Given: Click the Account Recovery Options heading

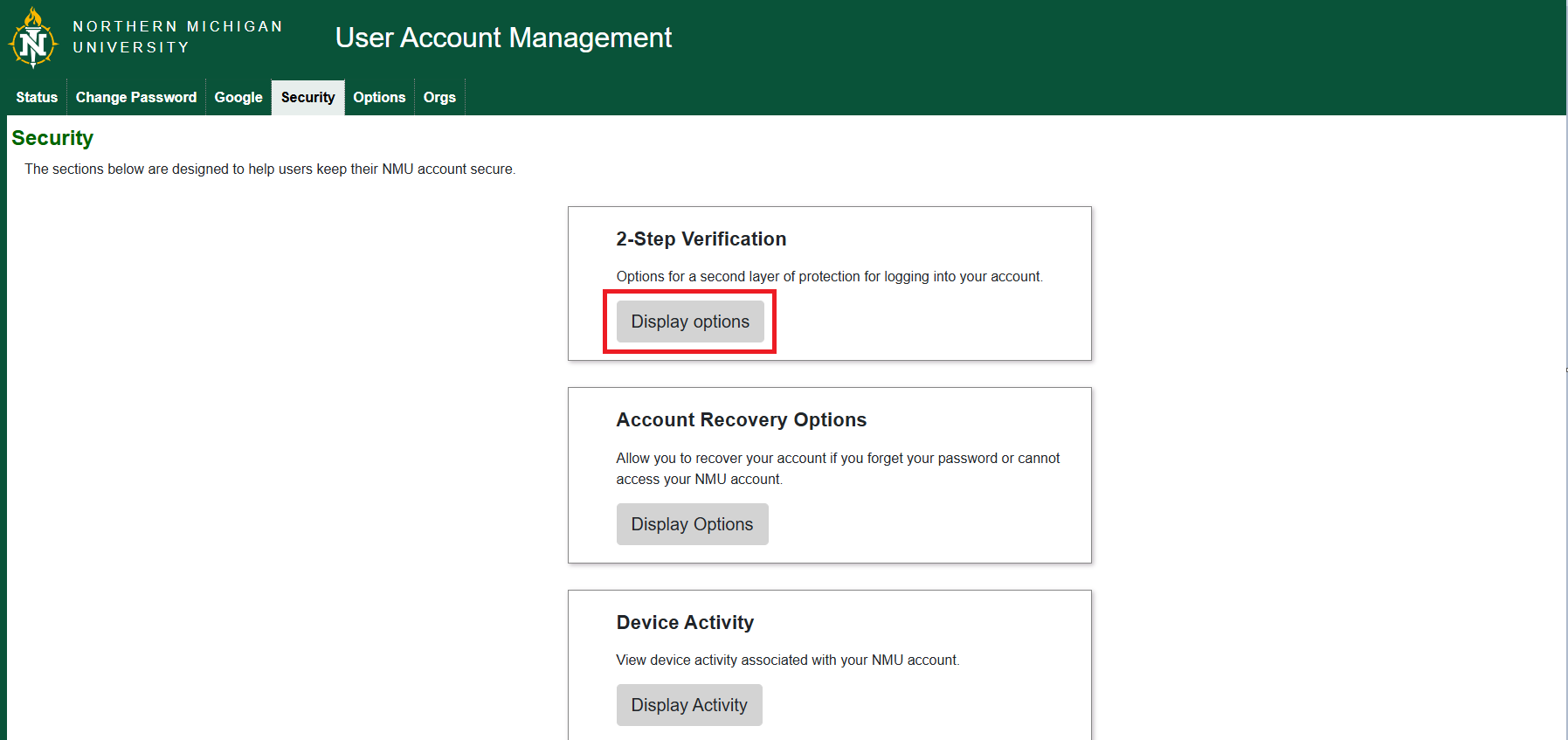Looking at the screenshot, I should 742,419.
